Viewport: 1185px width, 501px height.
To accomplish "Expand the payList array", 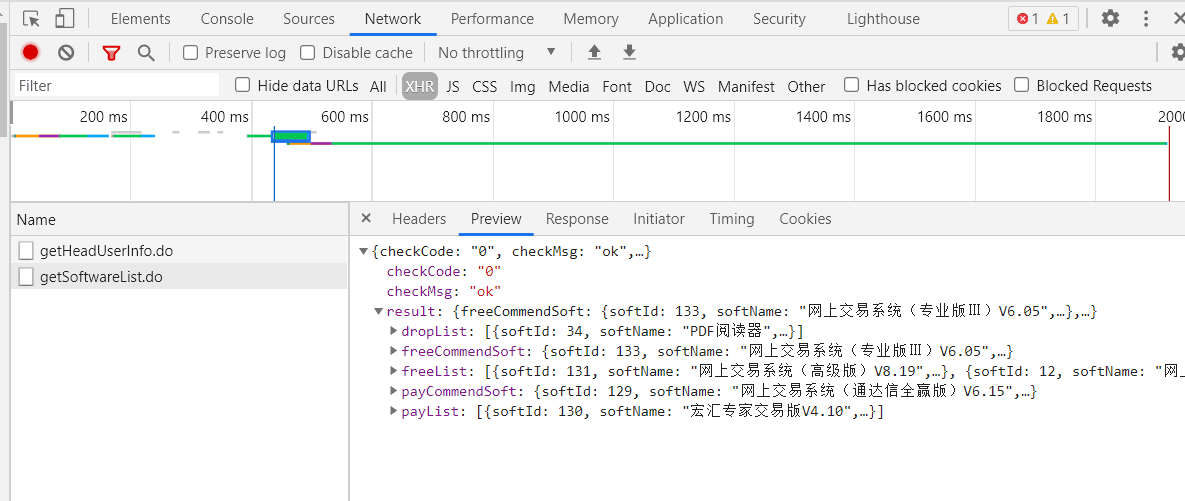I will (394, 411).
